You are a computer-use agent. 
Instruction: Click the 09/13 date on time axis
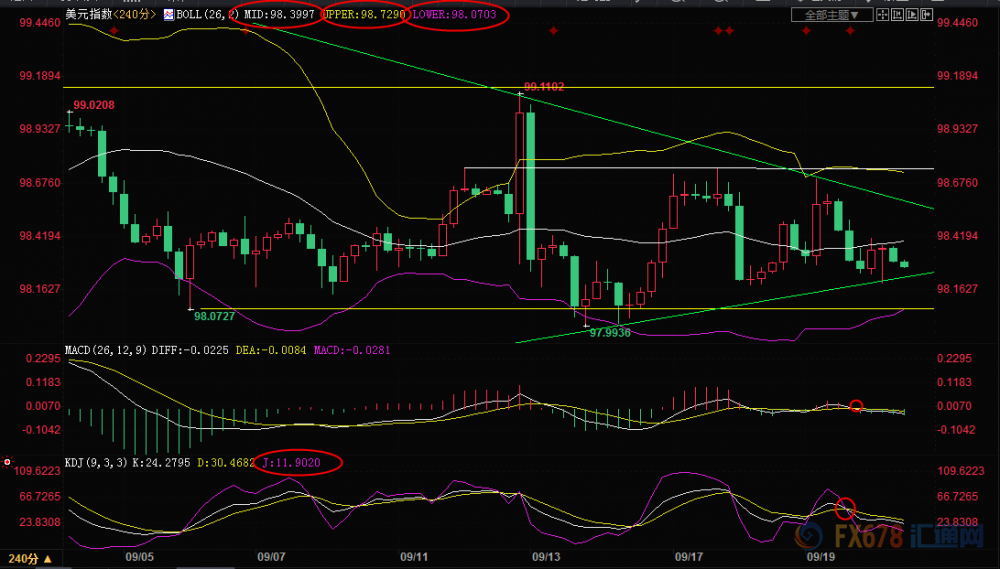tap(546, 557)
